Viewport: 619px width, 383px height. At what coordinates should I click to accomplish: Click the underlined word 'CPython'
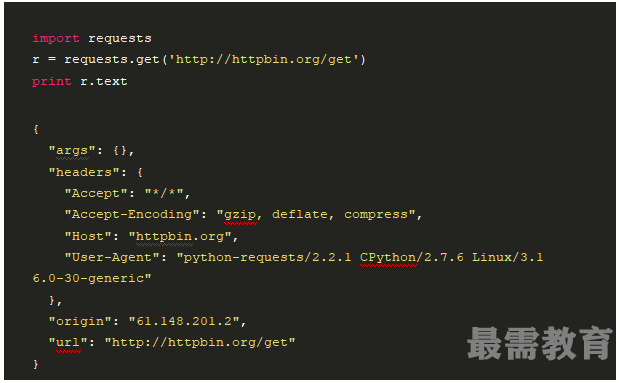coord(388,258)
